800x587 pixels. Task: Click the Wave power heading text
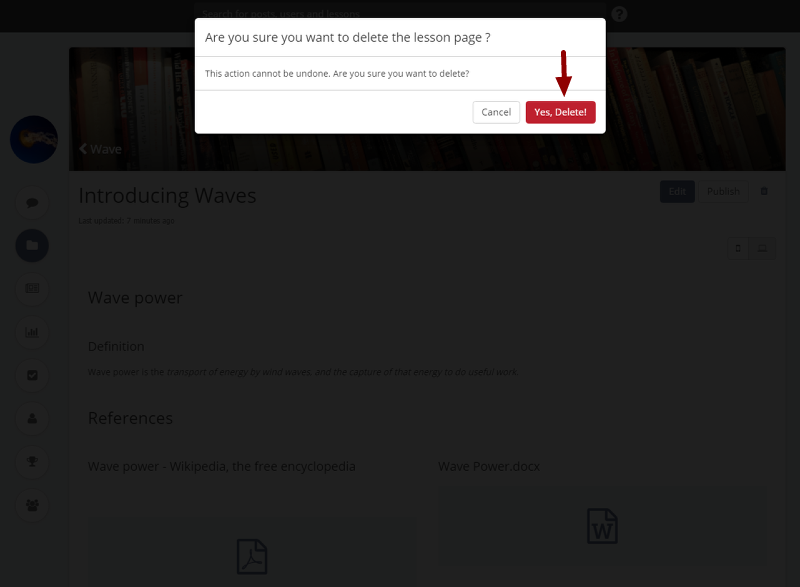[135, 298]
